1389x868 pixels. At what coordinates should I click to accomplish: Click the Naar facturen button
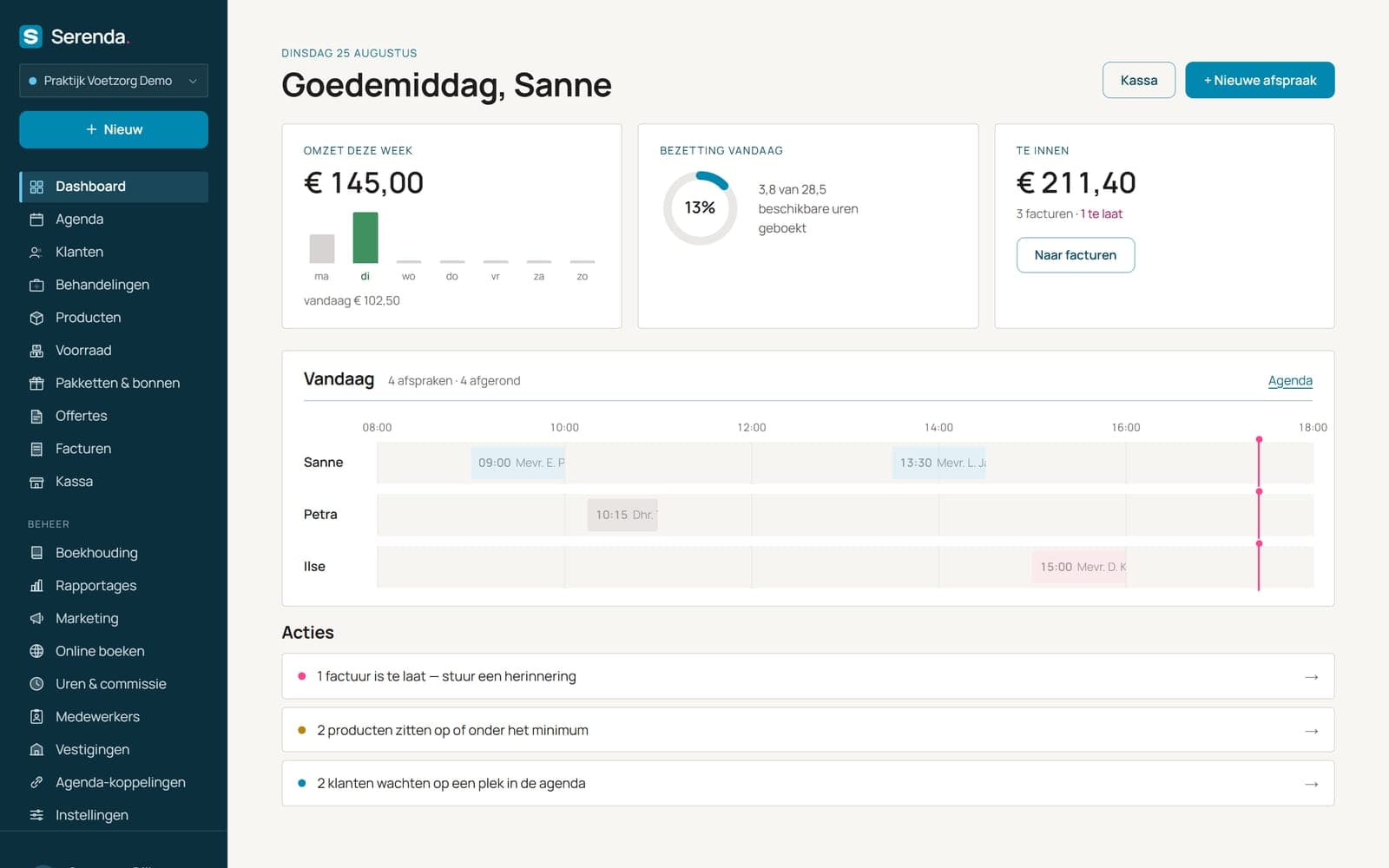[1076, 255]
